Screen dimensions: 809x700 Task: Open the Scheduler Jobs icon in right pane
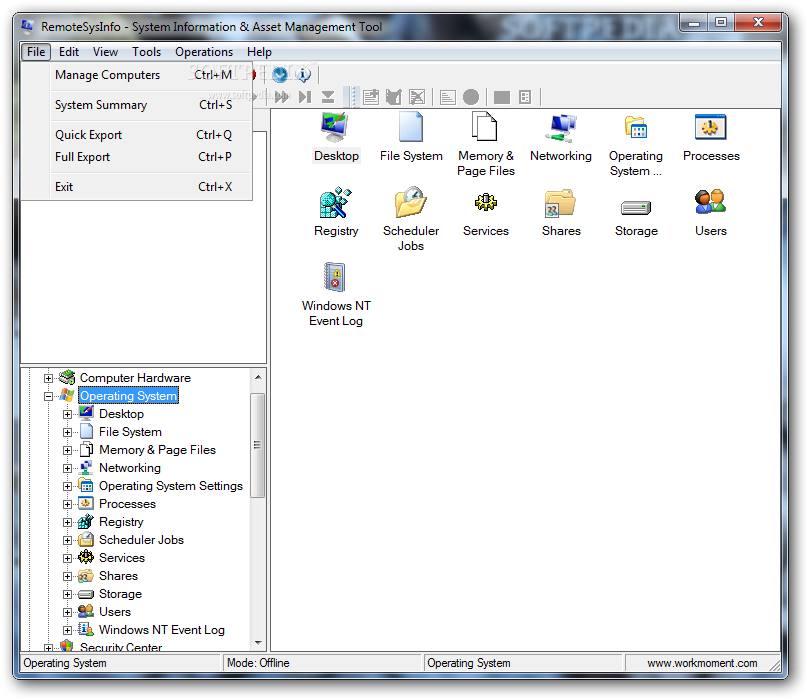coord(411,203)
